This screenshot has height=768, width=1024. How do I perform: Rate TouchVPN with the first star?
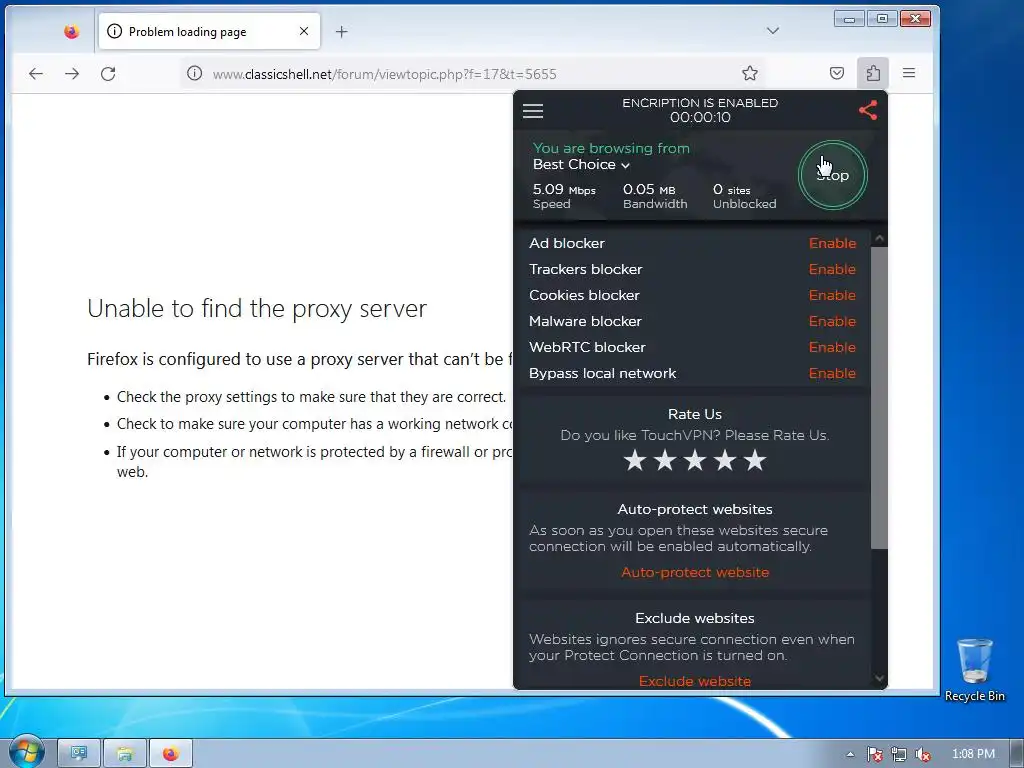click(635, 460)
